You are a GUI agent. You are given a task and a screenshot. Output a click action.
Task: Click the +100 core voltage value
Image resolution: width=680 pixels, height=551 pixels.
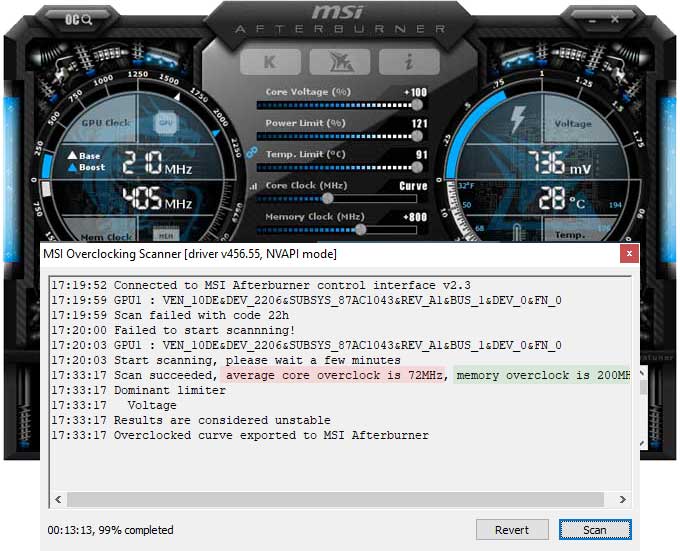[415, 92]
